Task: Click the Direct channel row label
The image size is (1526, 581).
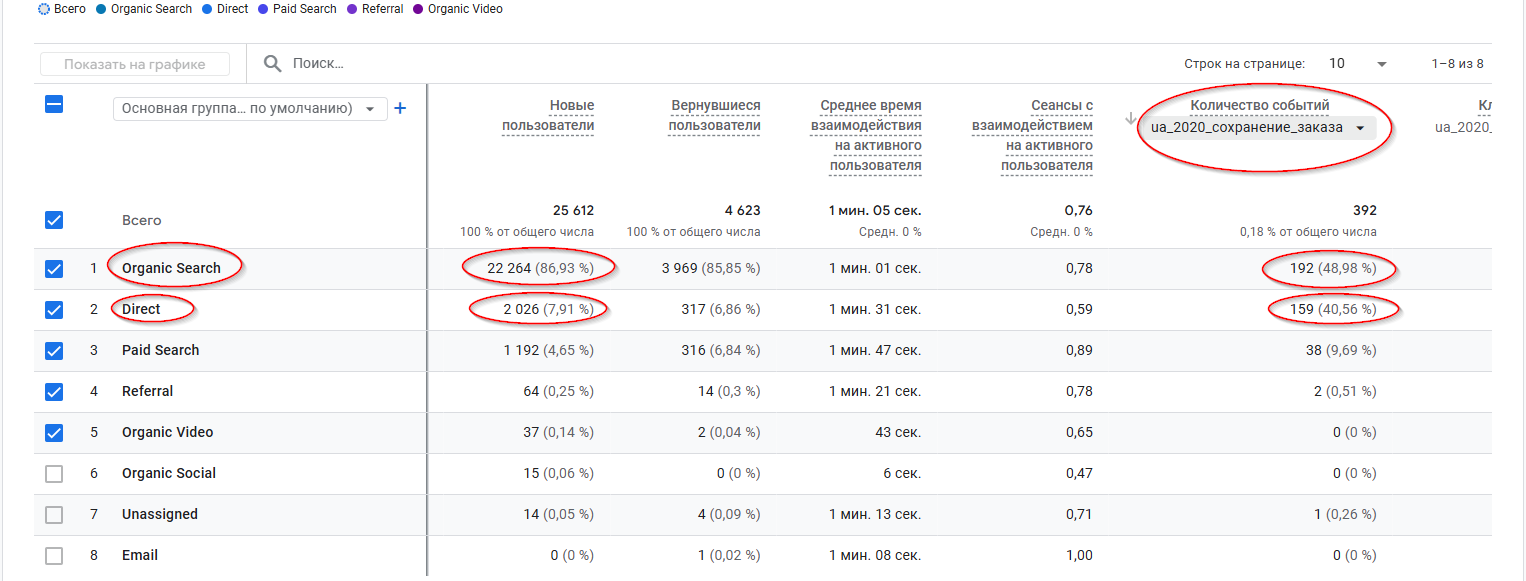Action: tap(141, 310)
